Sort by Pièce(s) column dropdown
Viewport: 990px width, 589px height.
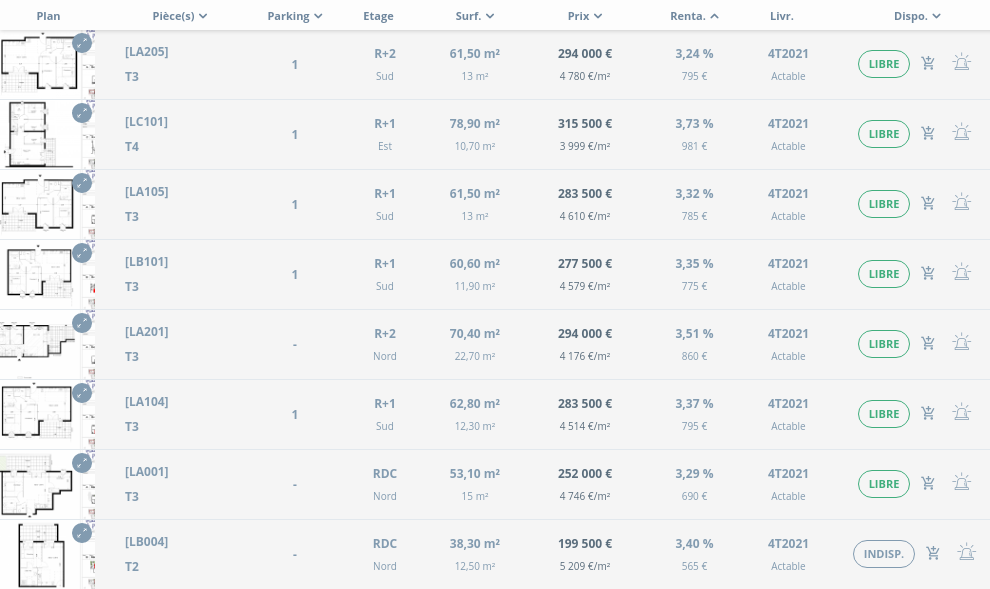pyautogui.click(x=180, y=16)
